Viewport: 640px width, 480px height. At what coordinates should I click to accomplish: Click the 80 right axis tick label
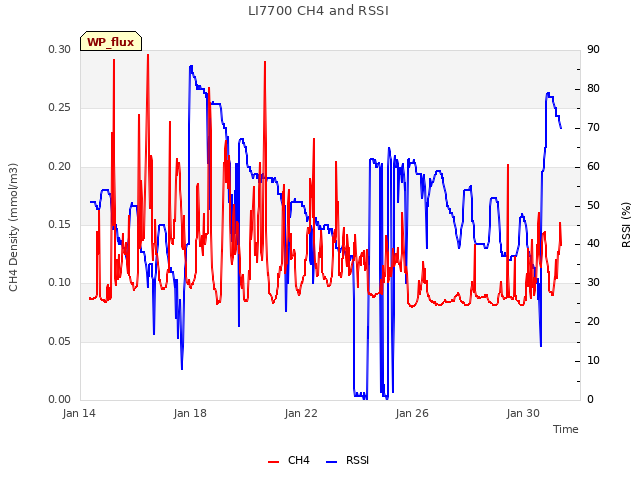click(593, 88)
